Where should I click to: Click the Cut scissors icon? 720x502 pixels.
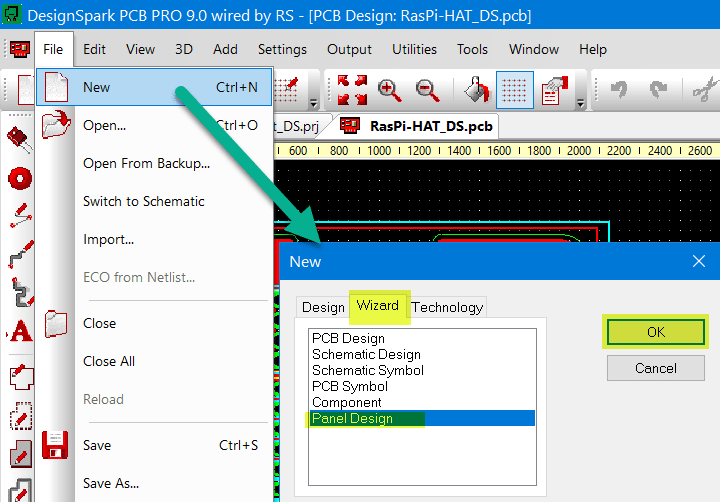(x=706, y=89)
